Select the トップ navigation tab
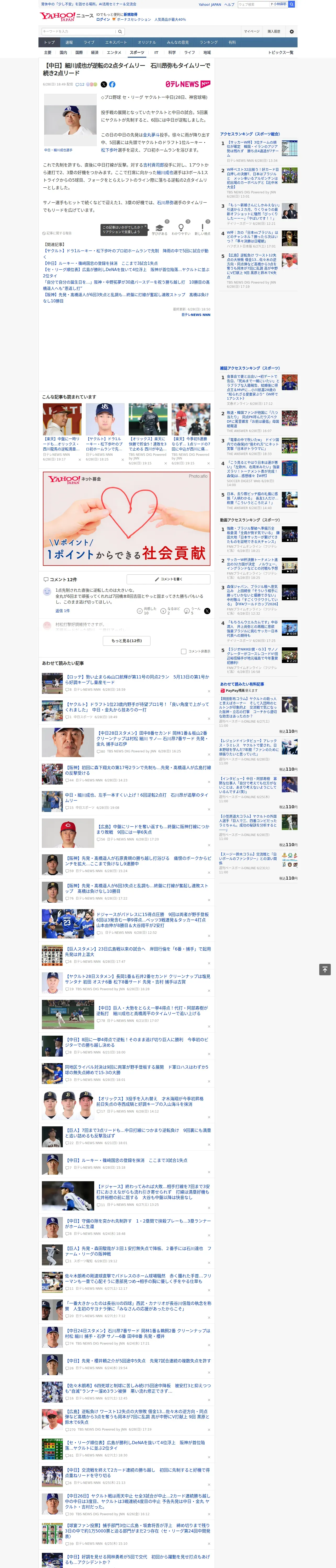The height and width of the screenshot is (1568, 336). 49,43
